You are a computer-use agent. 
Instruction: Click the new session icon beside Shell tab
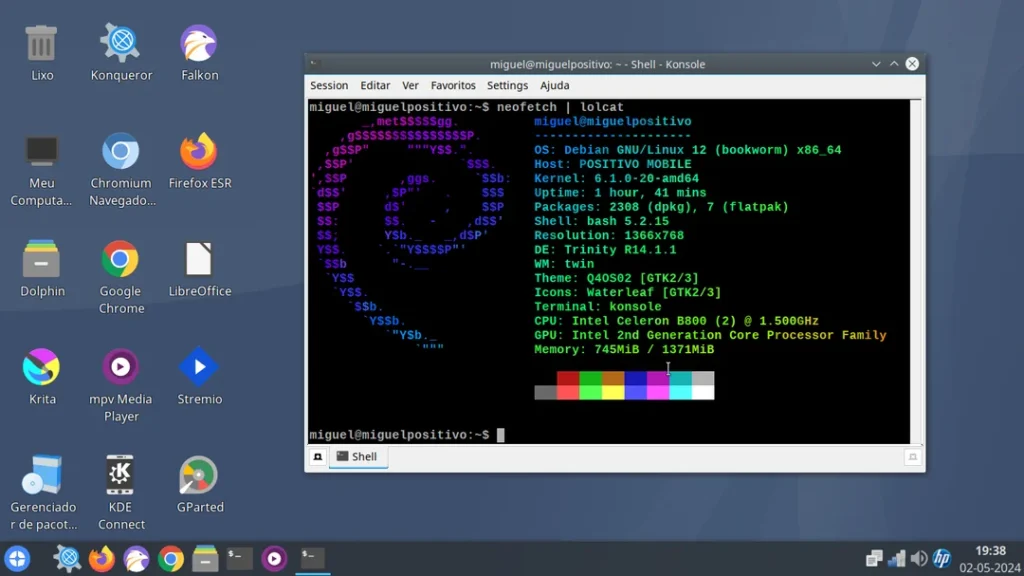pos(318,457)
